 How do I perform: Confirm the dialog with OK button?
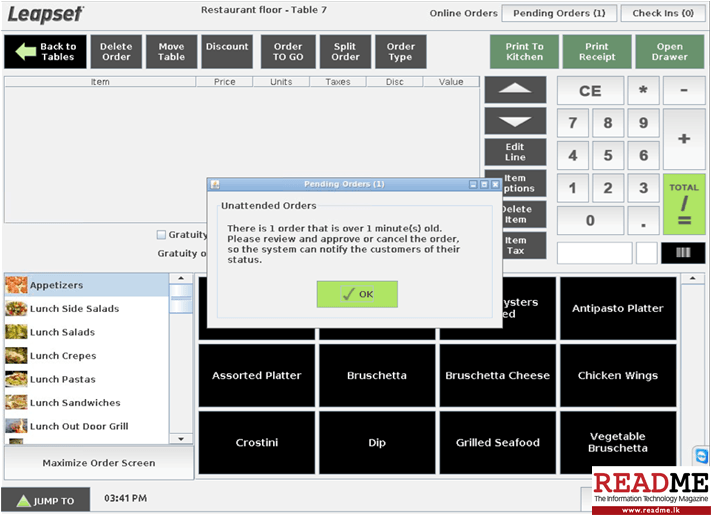click(357, 294)
